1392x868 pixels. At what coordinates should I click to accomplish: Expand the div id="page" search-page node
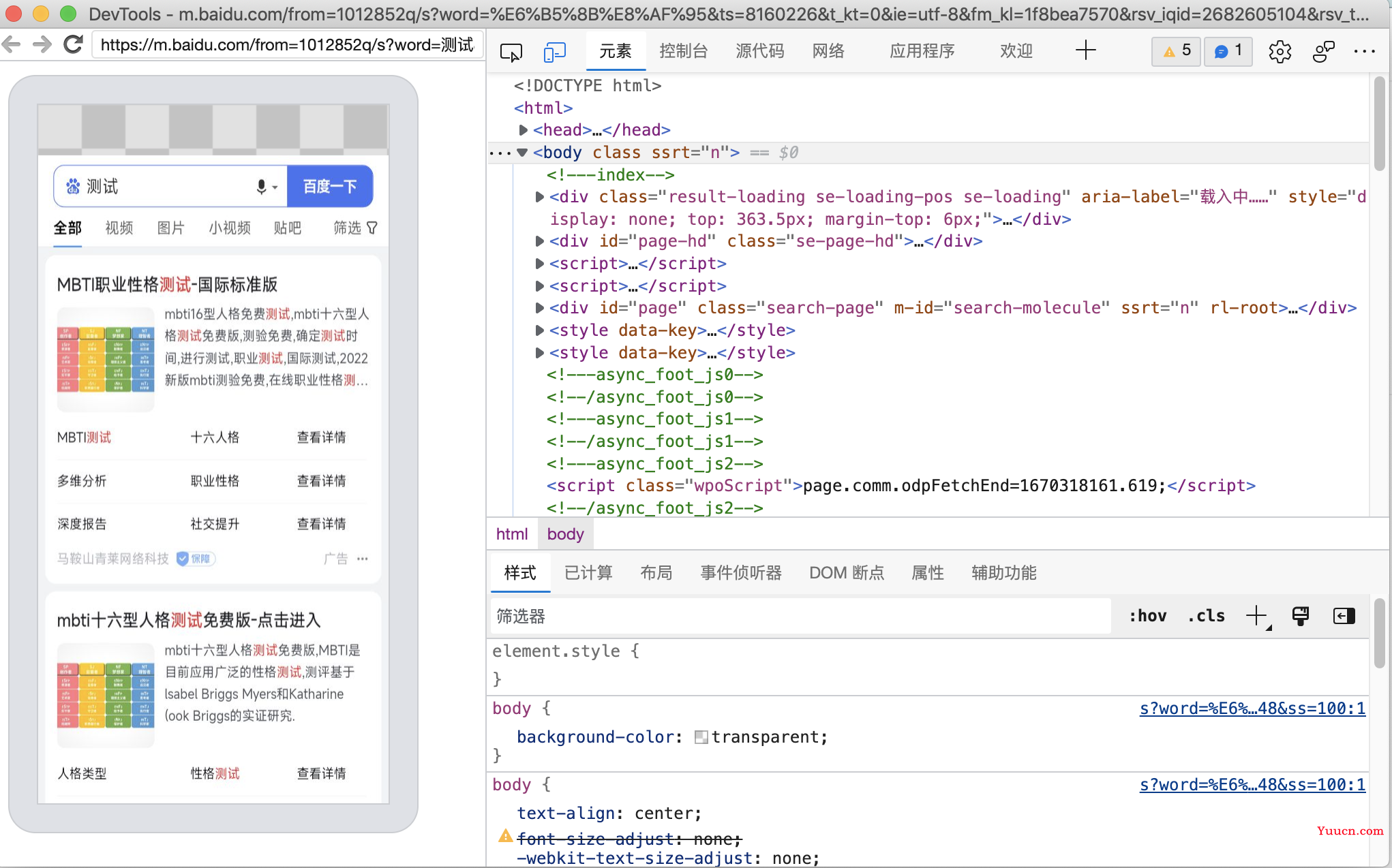pyautogui.click(x=539, y=308)
